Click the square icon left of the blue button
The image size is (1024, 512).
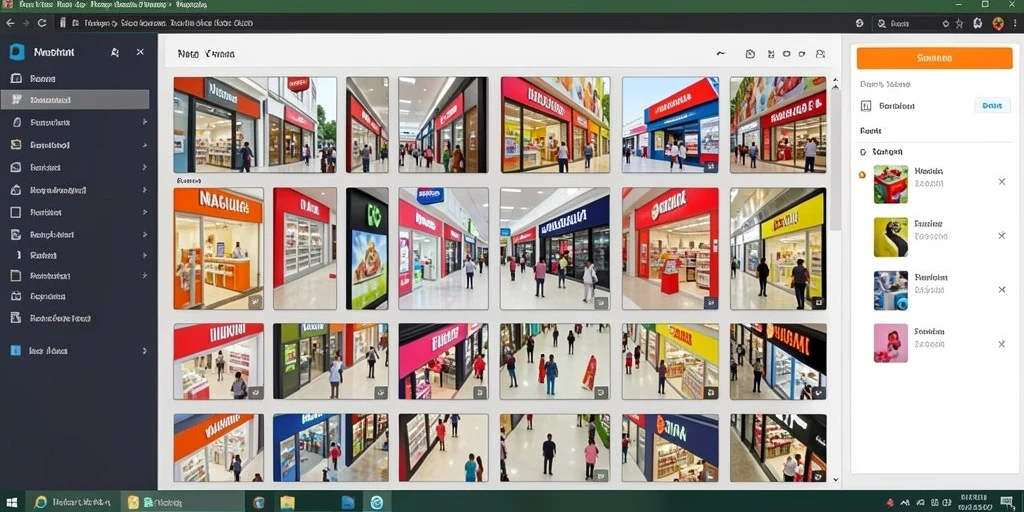867,106
